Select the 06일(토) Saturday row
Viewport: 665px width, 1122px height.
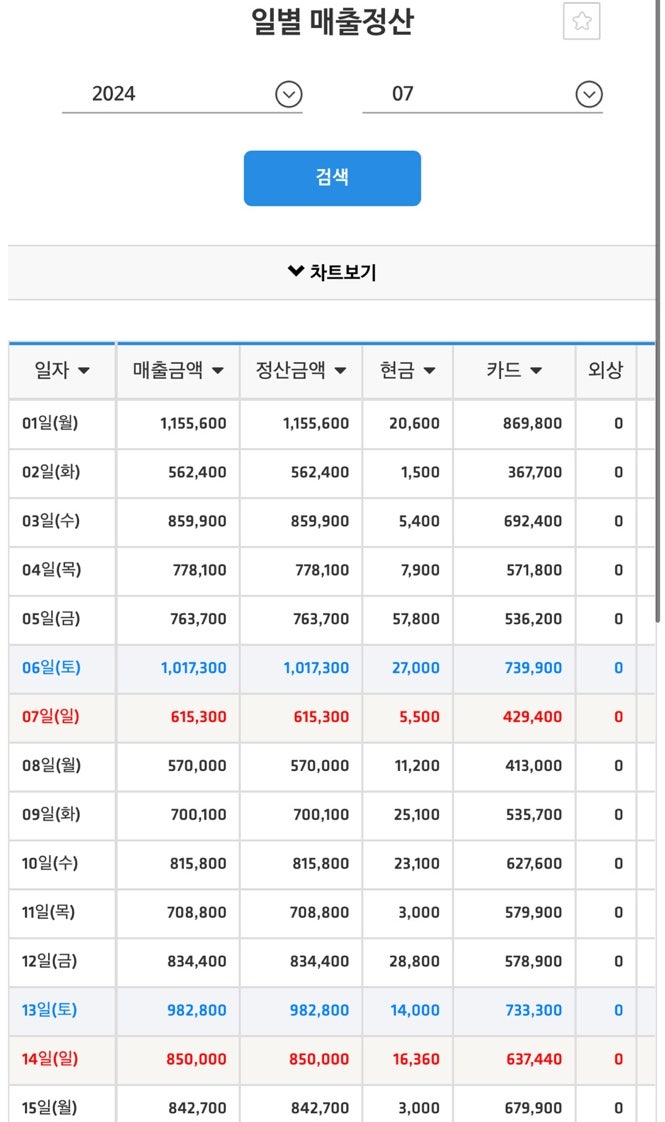pyautogui.click(x=50, y=668)
